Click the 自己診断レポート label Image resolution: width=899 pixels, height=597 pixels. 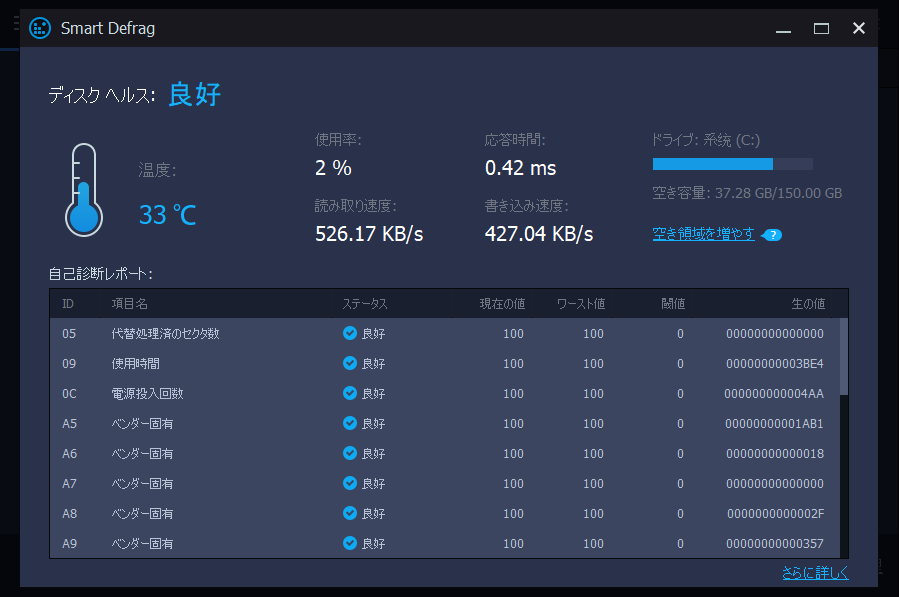point(100,274)
